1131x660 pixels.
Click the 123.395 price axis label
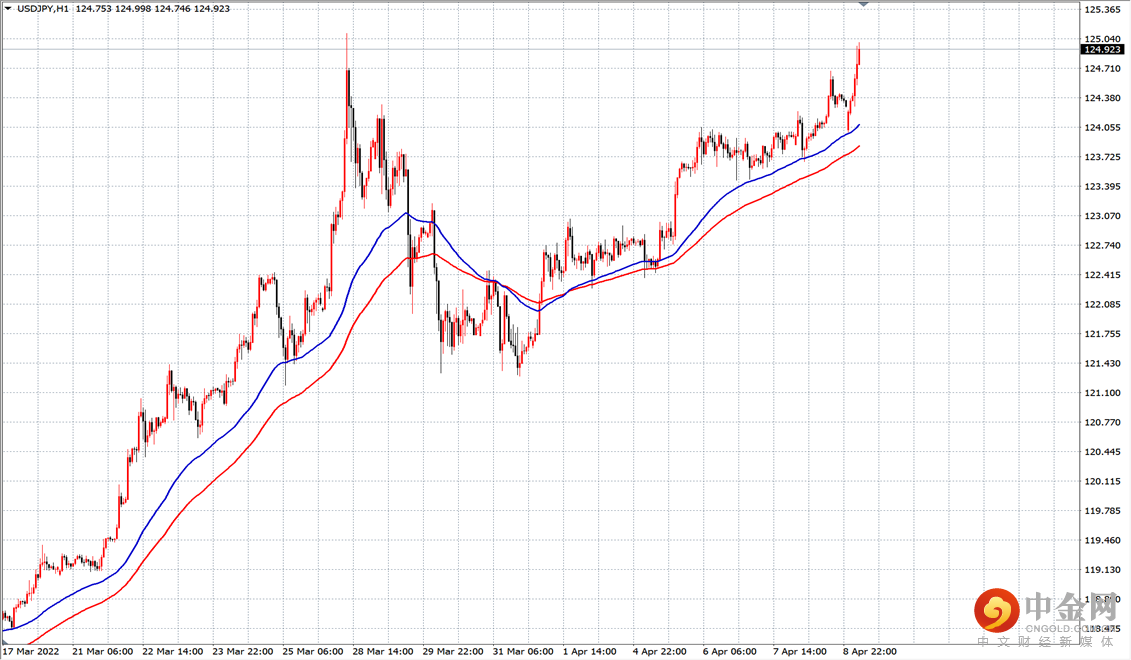1102,187
